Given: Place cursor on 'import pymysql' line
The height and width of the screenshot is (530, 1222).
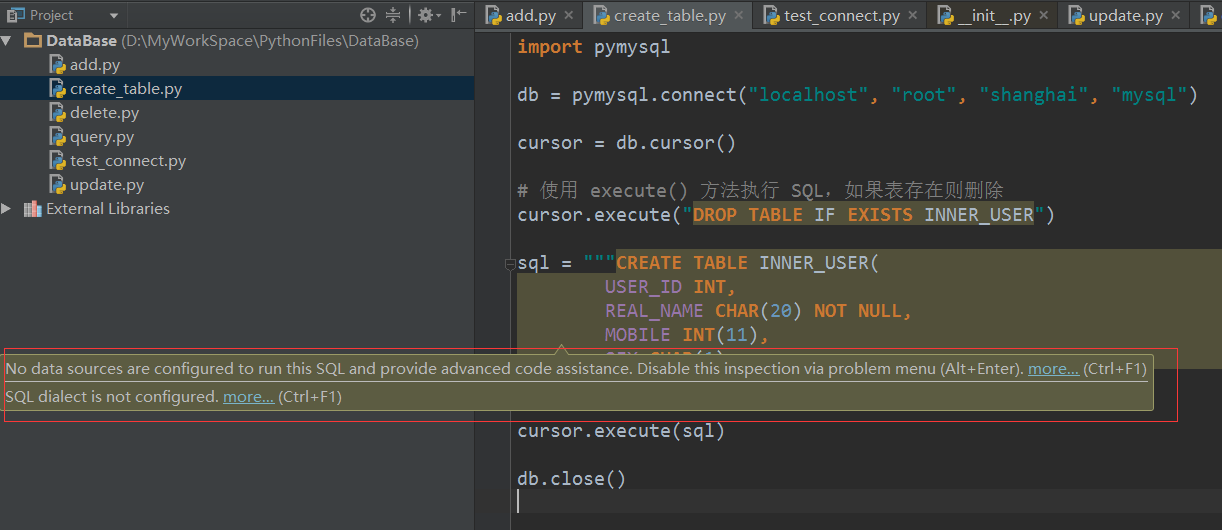Looking at the screenshot, I should pos(594,47).
